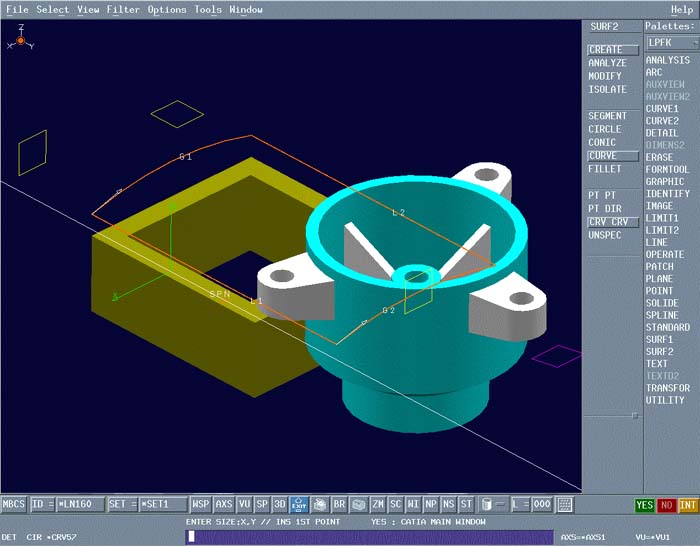Open the Filter menu
The image size is (700, 546).
tap(123, 10)
